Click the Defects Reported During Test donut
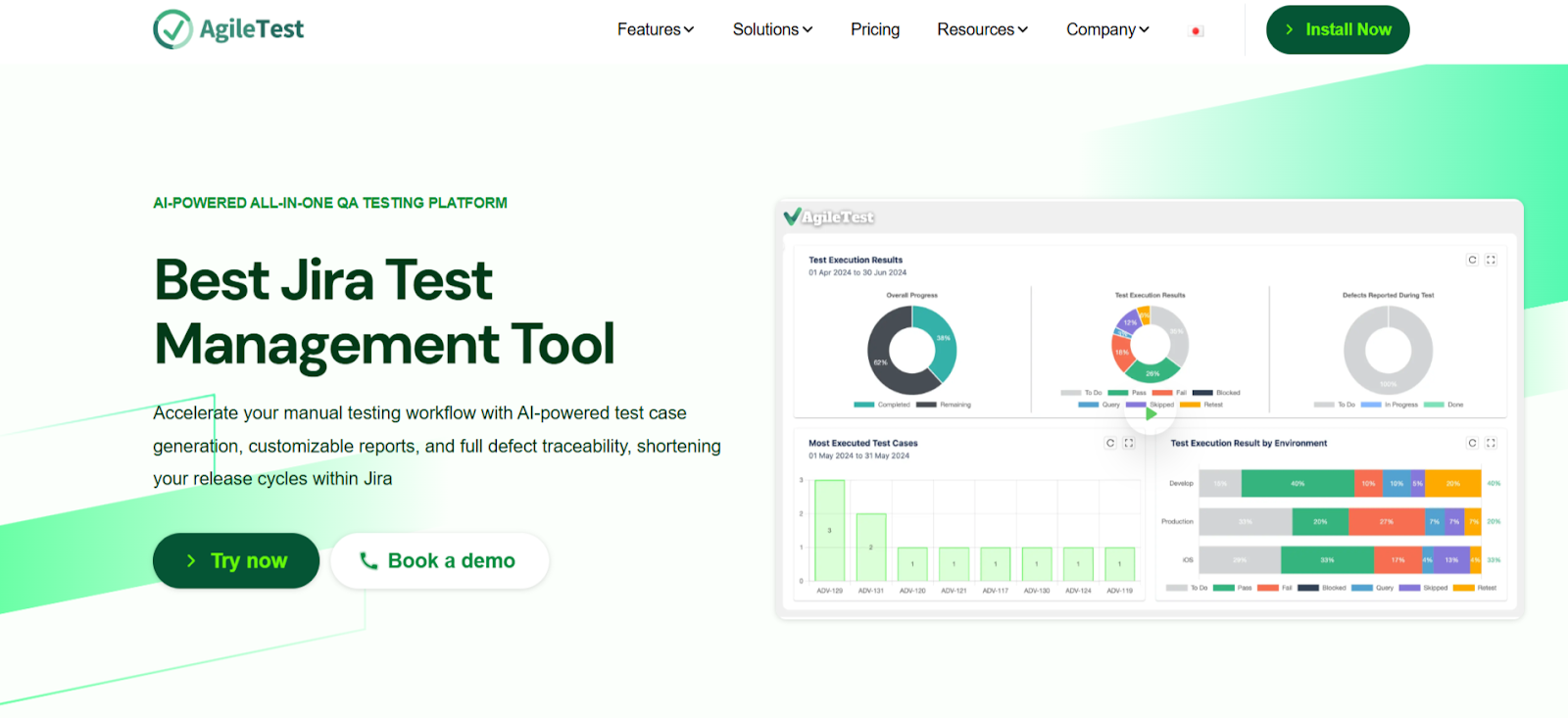The width and height of the screenshot is (1568, 718). [x=1388, y=350]
